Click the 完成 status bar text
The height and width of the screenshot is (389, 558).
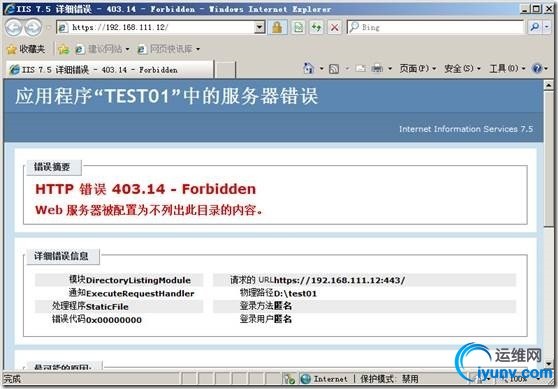pyautogui.click(x=12, y=379)
